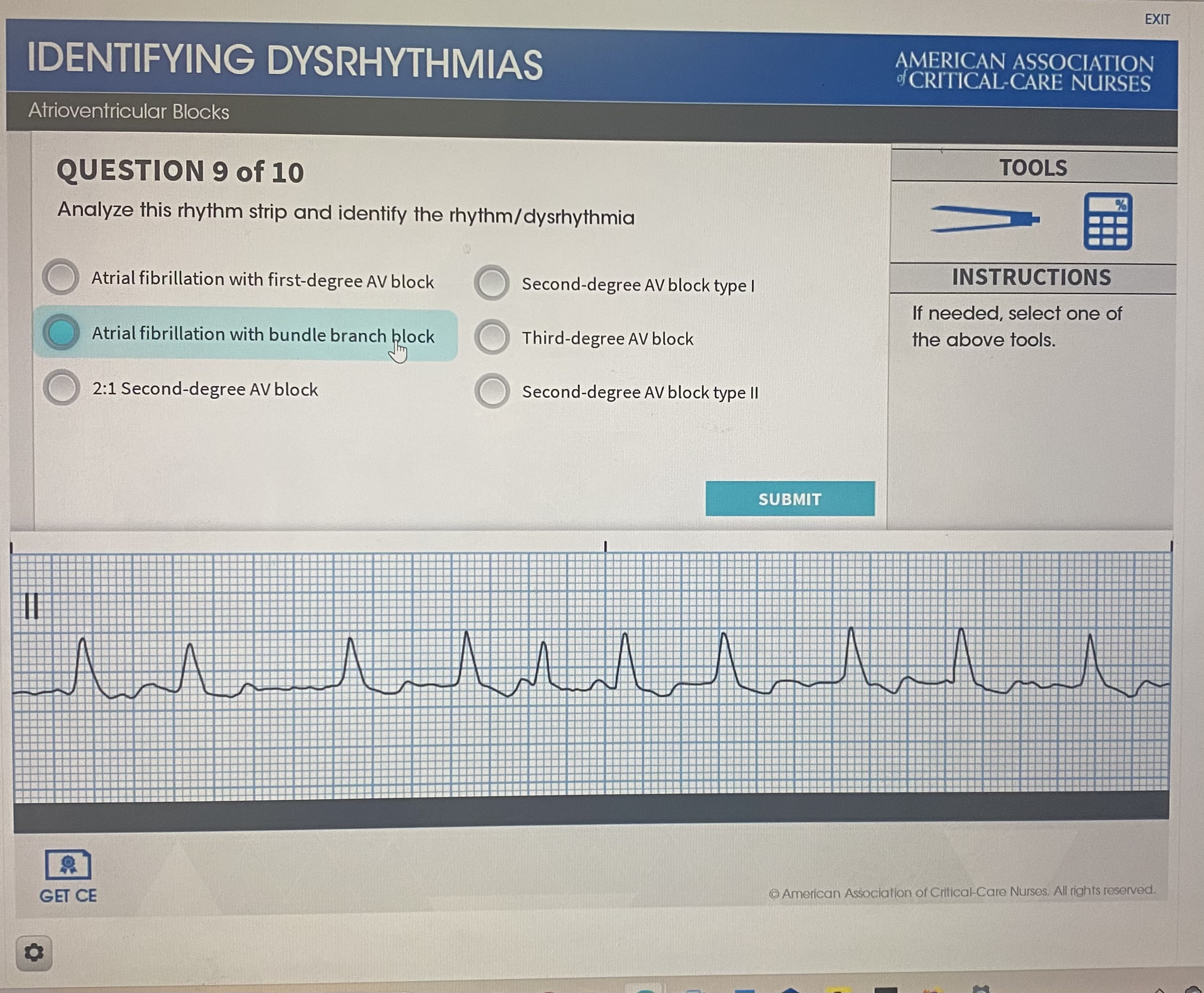Exit the dysrhythmias module
This screenshot has width=1204, height=993.
coord(1157,20)
